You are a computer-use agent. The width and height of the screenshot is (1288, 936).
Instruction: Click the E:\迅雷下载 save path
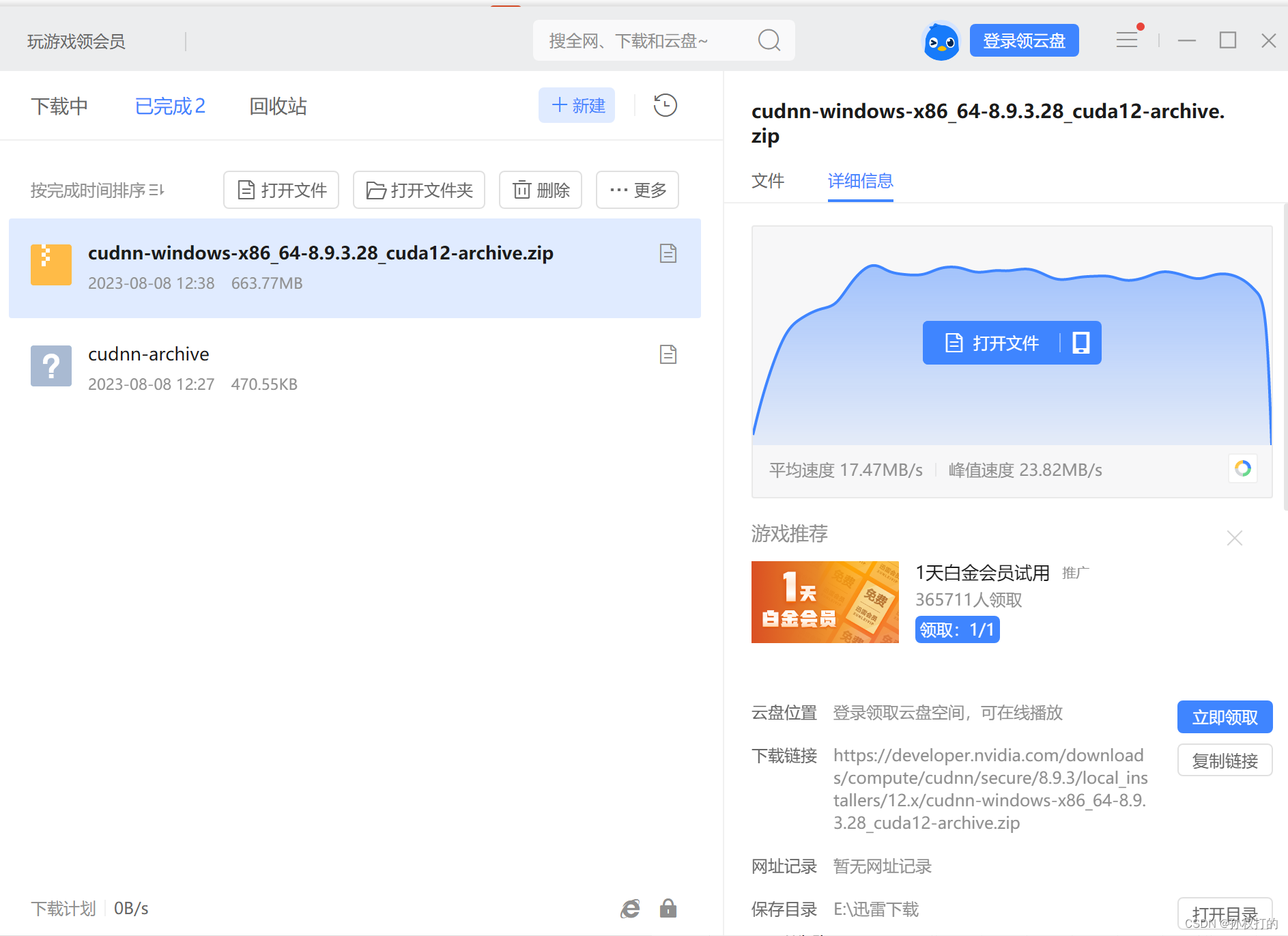tap(876, 909)
